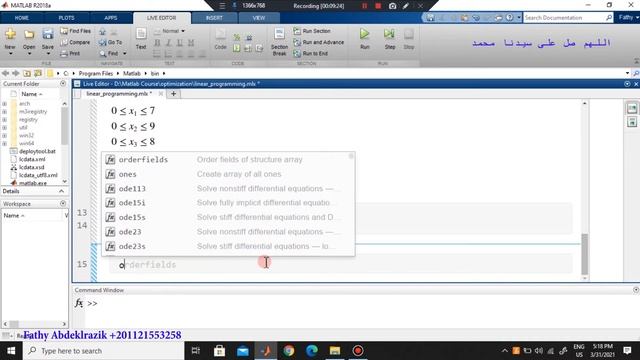The height and width of the screenshot is (360, 640).
Task: Select the ode23 suggestion
Action: (x=228, y=232)
